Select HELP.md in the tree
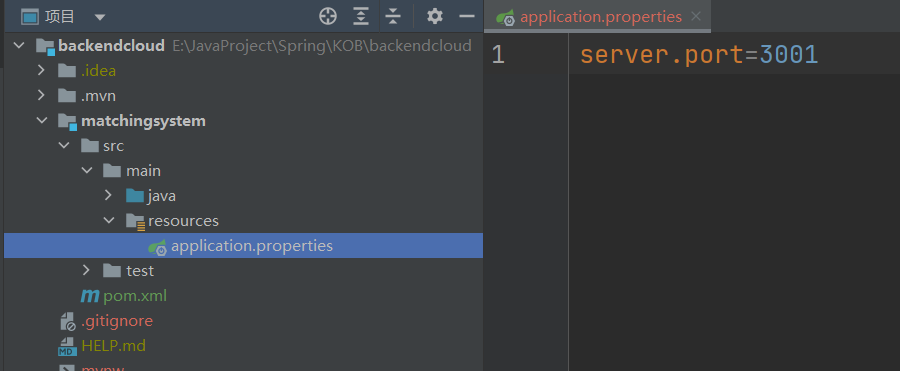The image size is (900, 371). [114, 346]
